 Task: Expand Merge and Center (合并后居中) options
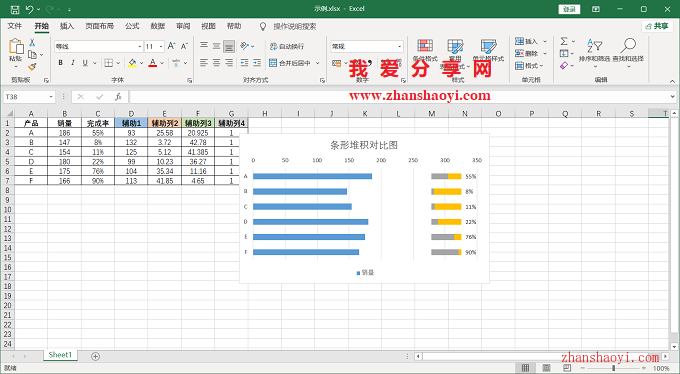(318, 63)
